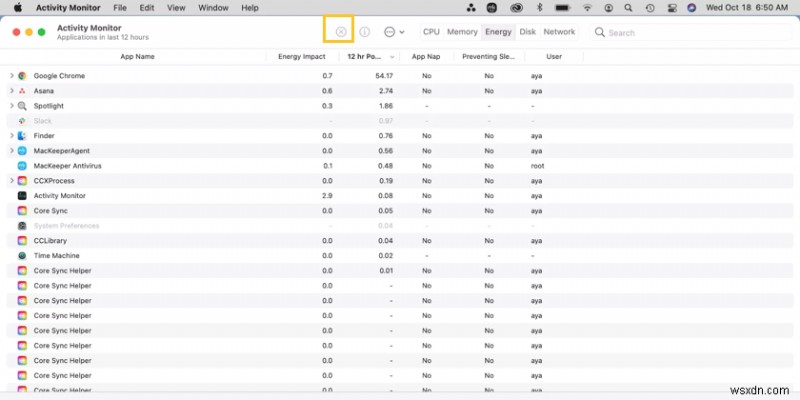This screenshot has width=800, height=400.
Task: Click the System Preferences row icon
Action: (x=22, y=226)
